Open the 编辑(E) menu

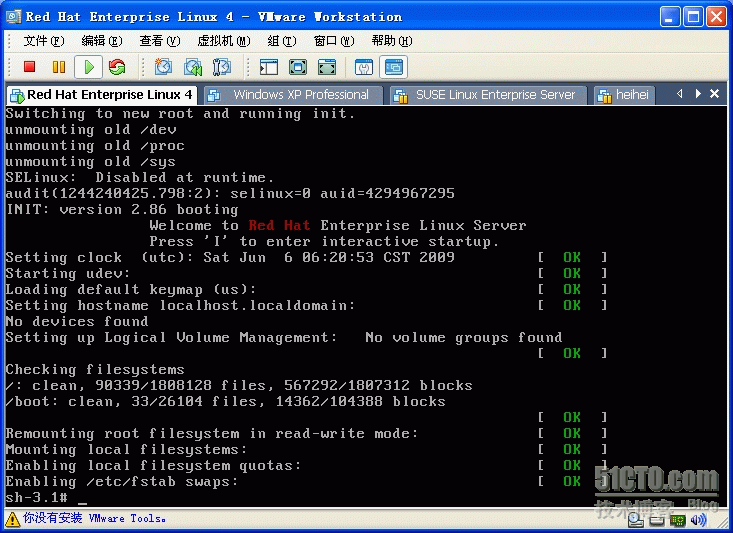tap(101, 41)
